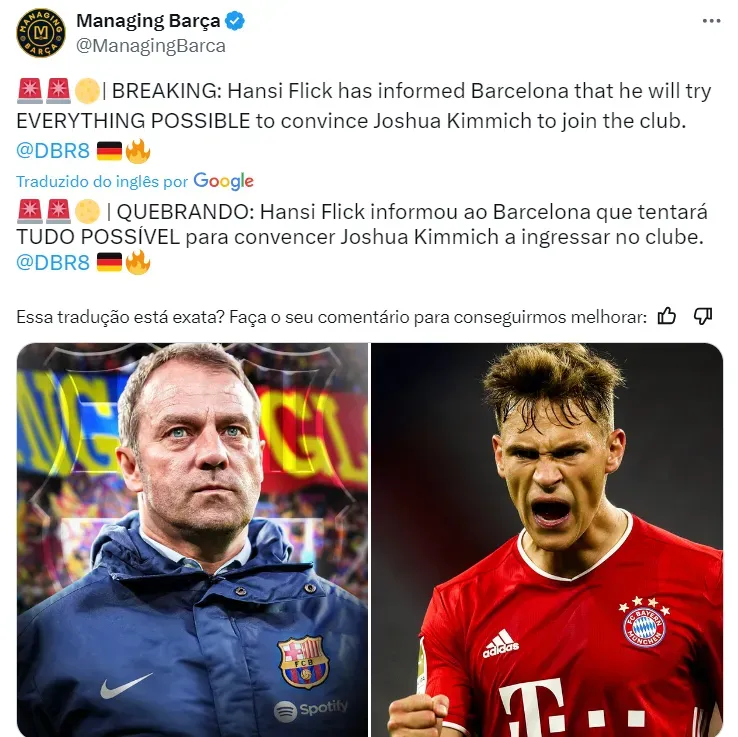Click the 'Traduzido do inglês por' label
This screenshot has width=738, height=737.
pyautogui.click(x=102, y=182)
